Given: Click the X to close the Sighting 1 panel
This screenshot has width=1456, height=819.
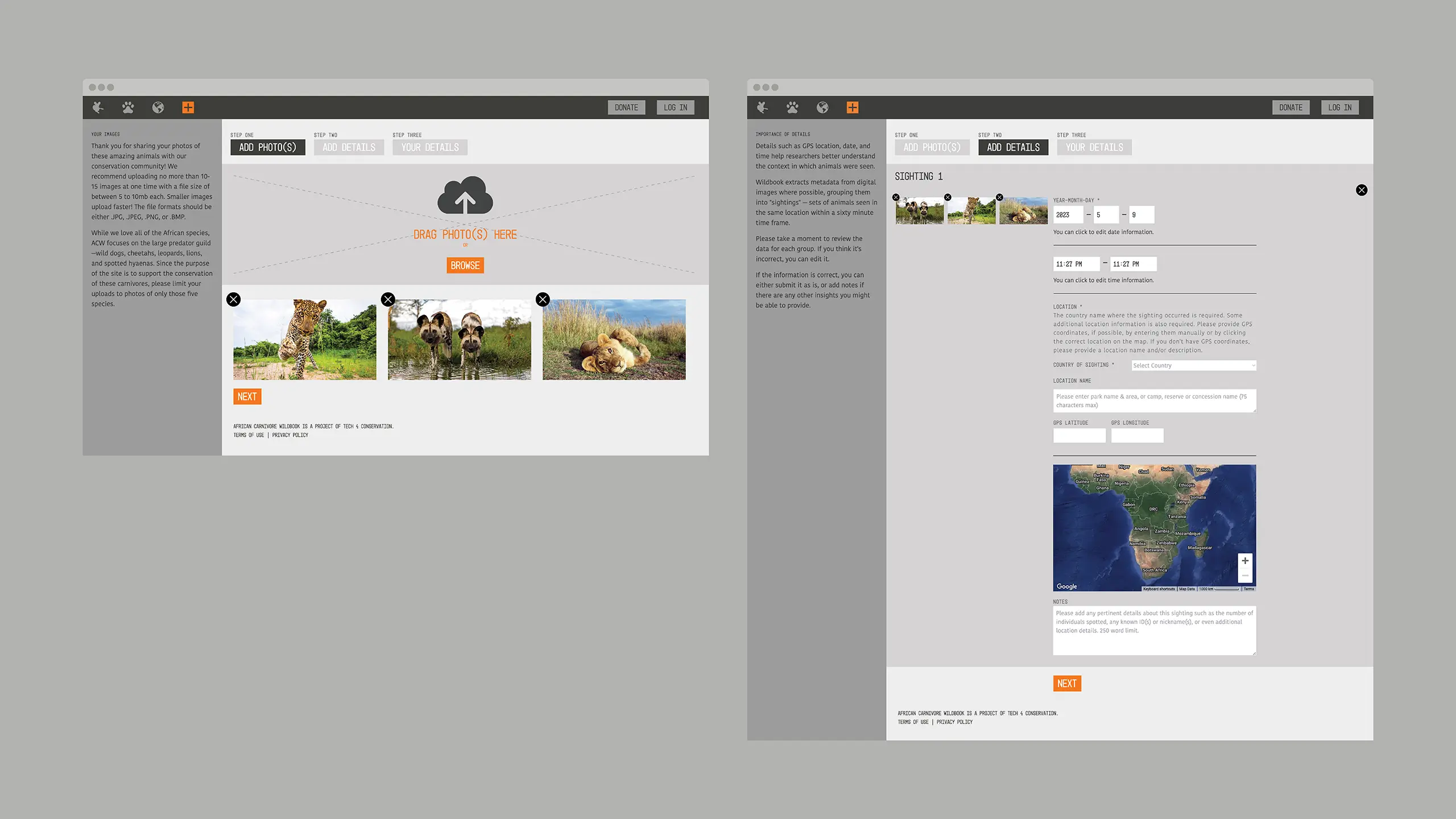Looking at the screenshot, I should click(x=1361, y=190).
